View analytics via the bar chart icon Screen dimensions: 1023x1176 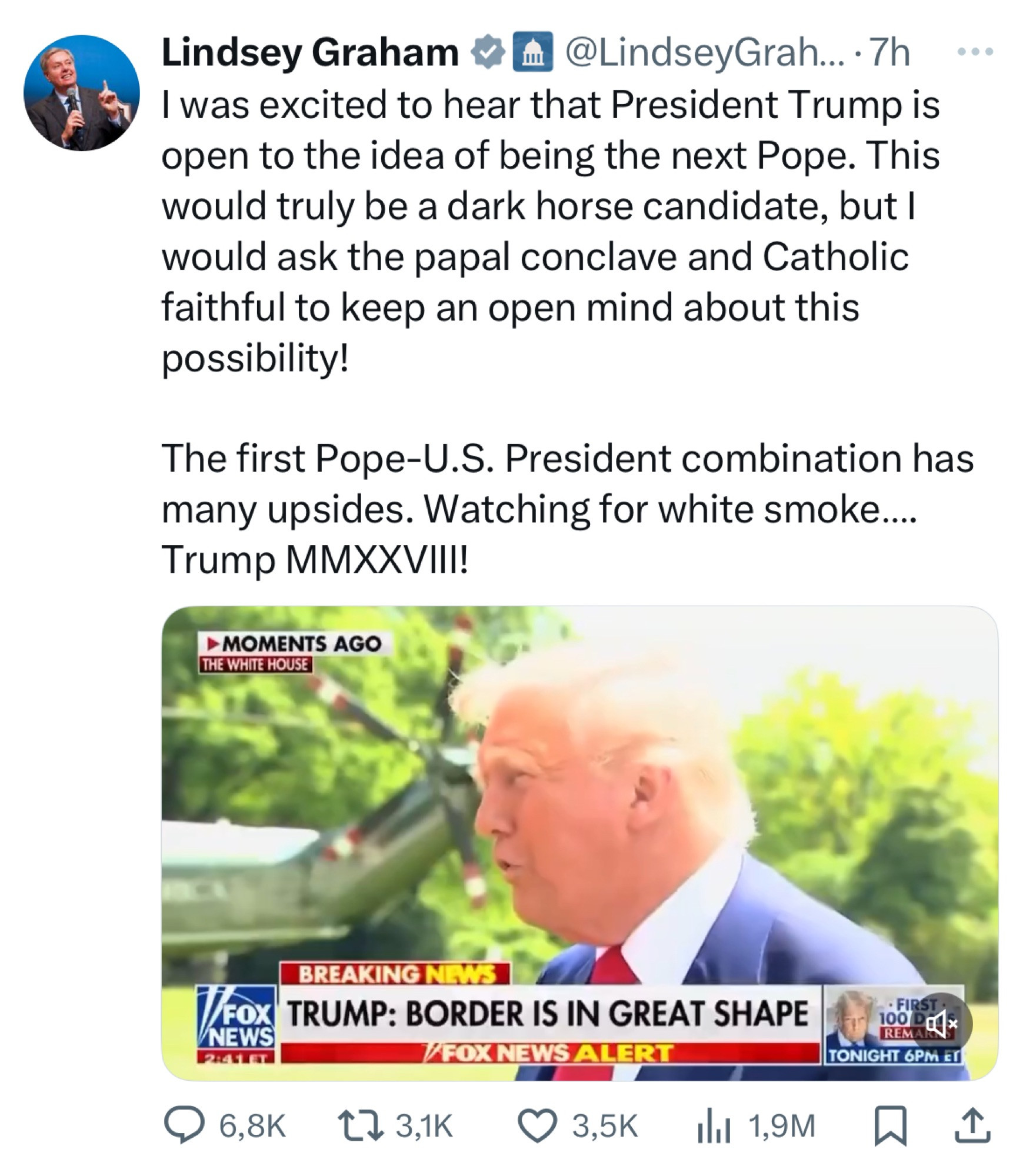coord(714,1126)
